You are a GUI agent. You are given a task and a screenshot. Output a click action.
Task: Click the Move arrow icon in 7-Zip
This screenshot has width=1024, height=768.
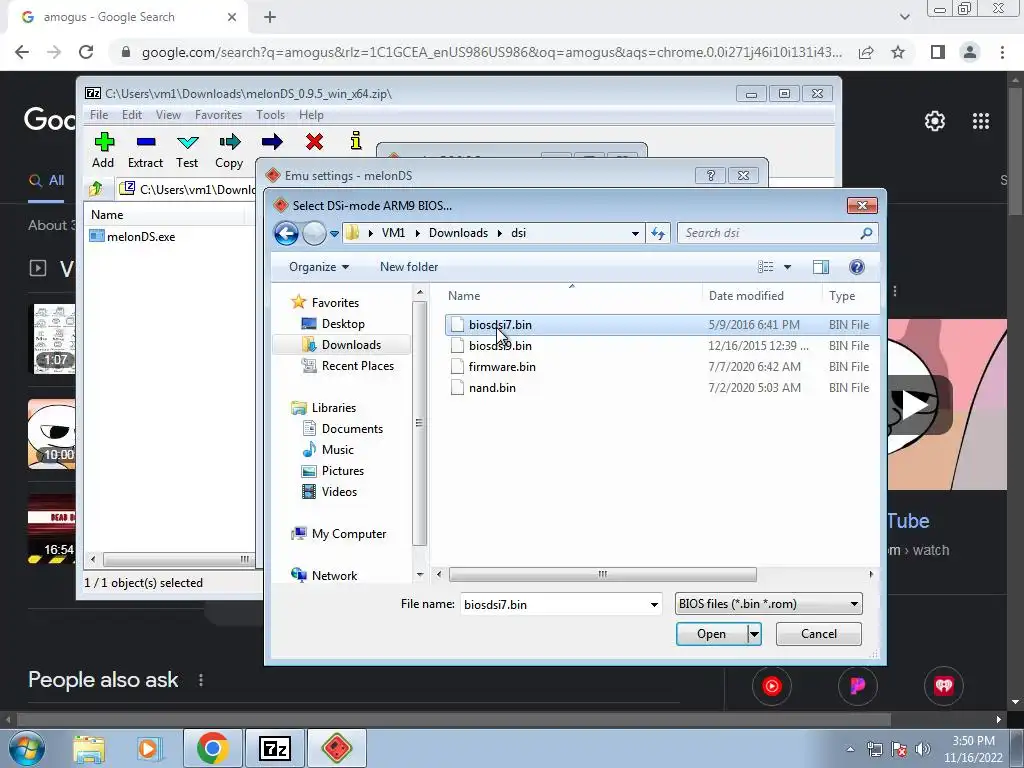[272, 142]
